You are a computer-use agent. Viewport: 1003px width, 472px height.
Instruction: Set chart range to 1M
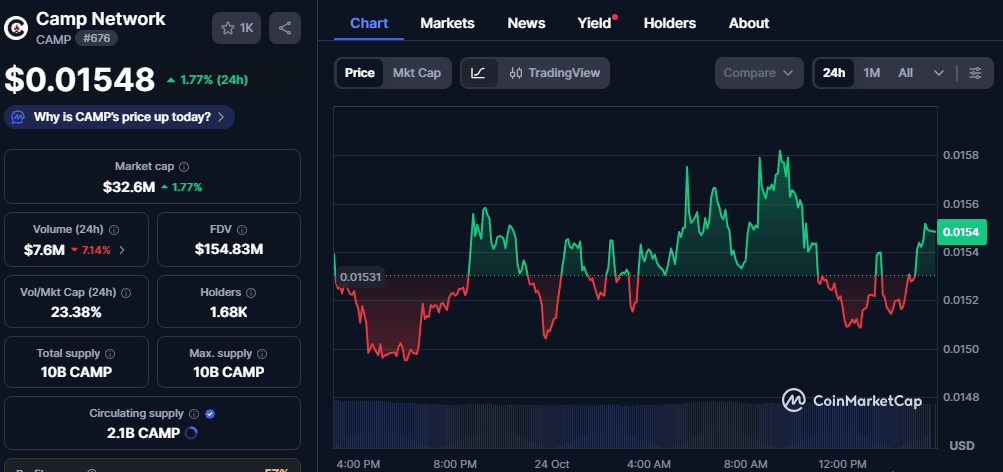pyautogui.click(x=871, y=73)
